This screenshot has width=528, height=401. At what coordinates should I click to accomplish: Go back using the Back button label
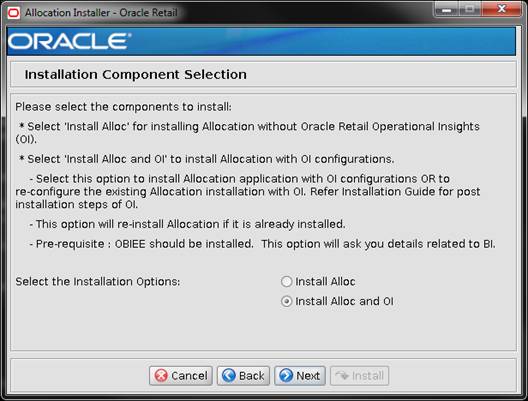(252, 376)
